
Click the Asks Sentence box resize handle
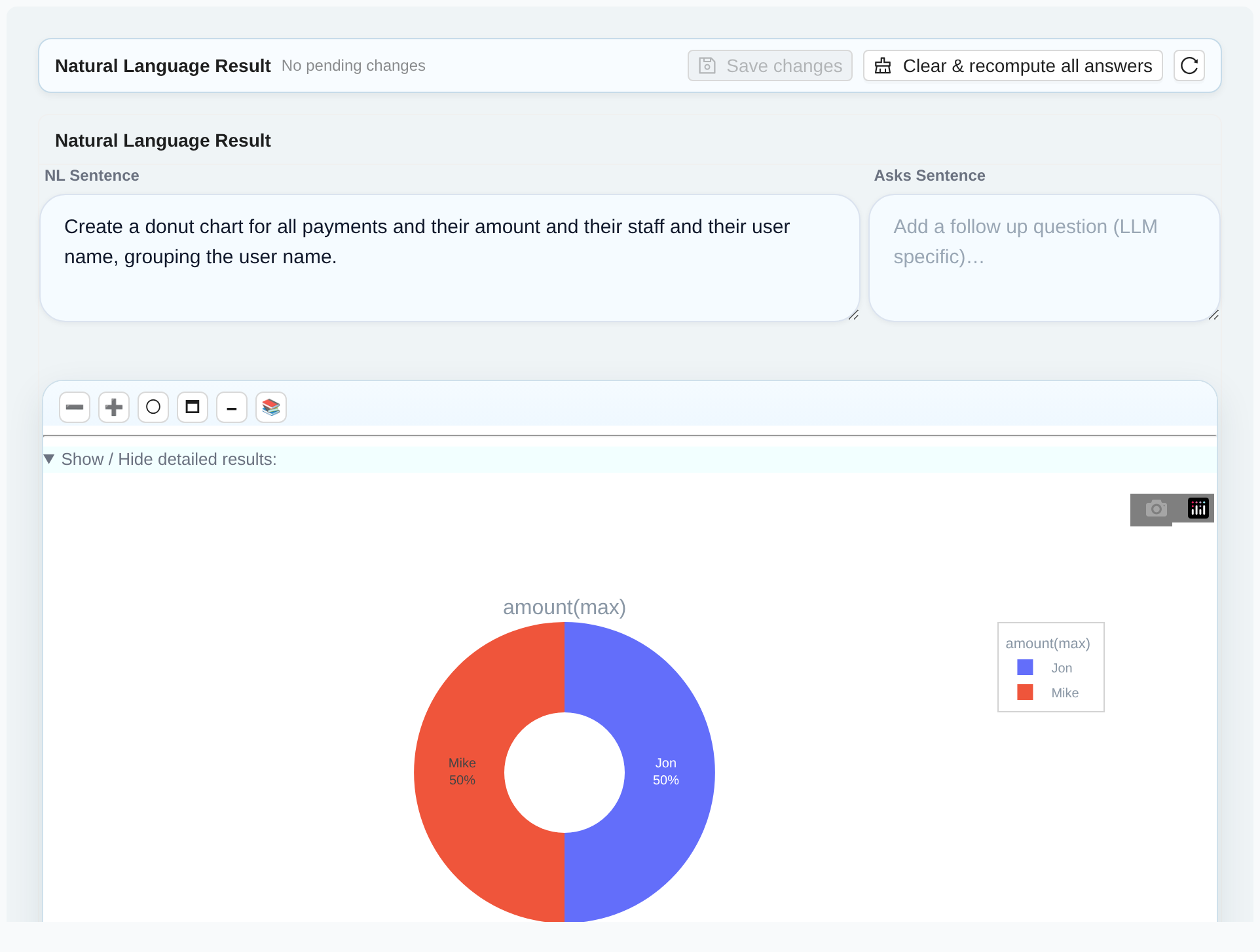[1214, 316]
